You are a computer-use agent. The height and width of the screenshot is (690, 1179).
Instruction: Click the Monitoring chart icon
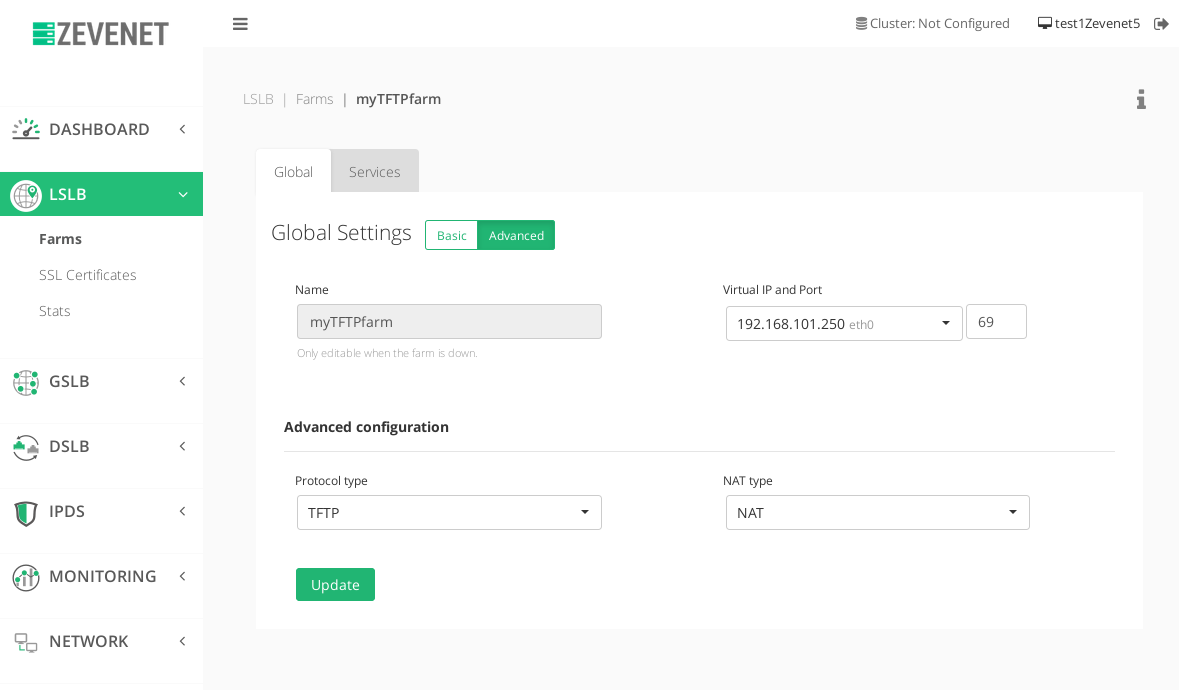(x=26, y=577)
